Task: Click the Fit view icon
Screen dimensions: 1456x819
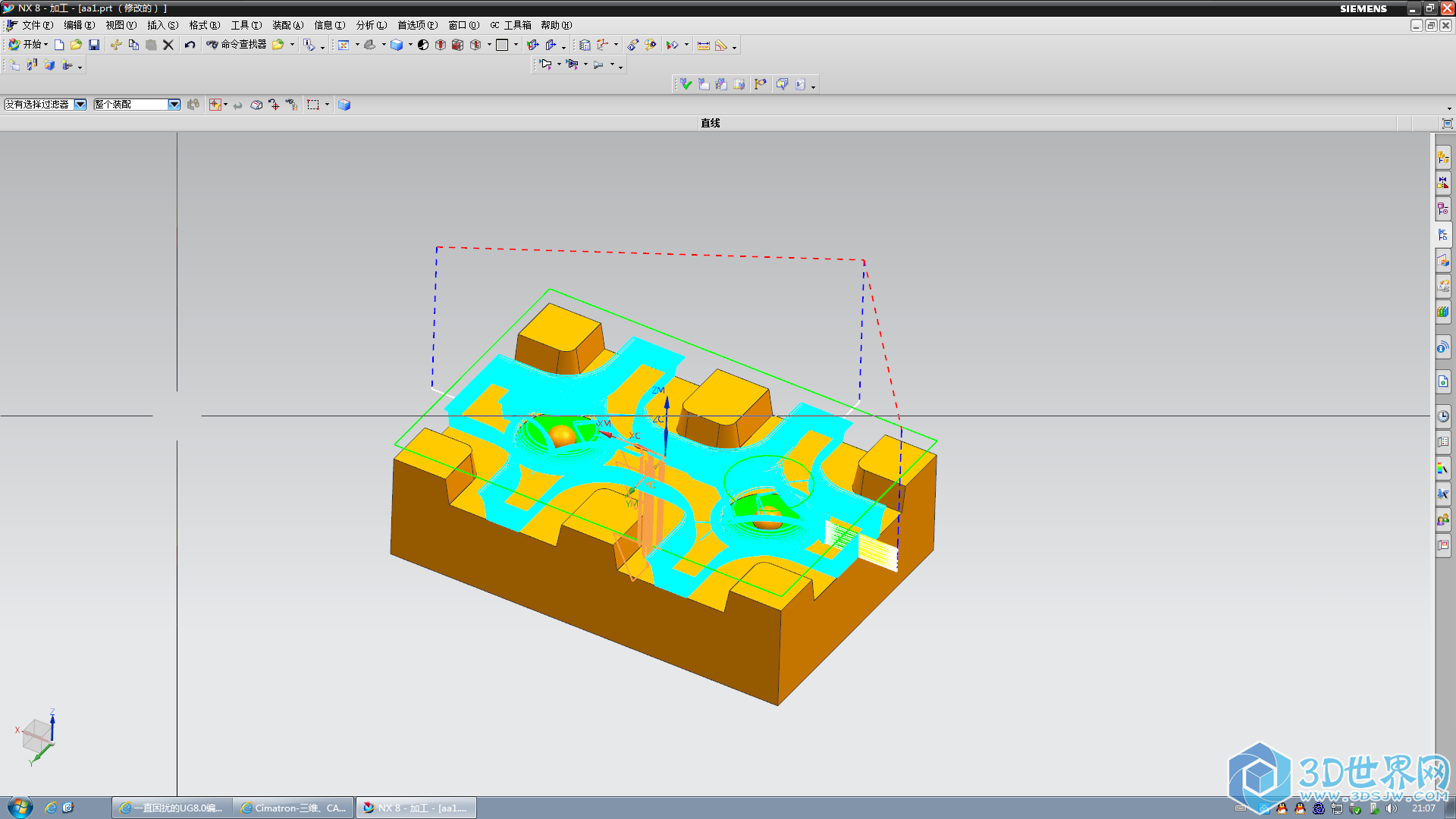Action: [344, 45]
